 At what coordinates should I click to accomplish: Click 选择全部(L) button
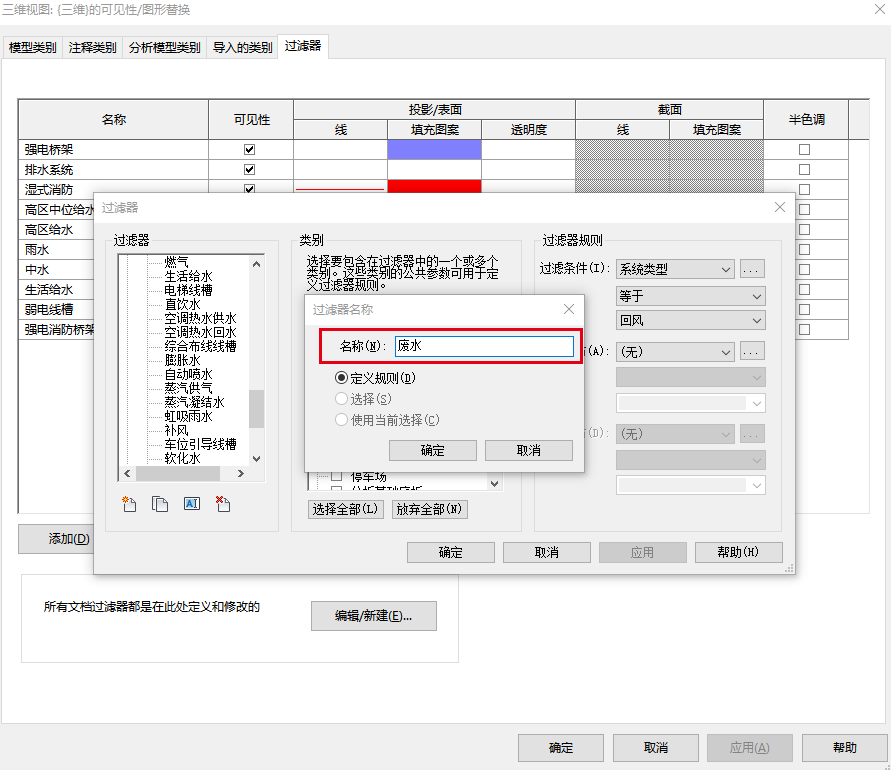click(345, 509)
